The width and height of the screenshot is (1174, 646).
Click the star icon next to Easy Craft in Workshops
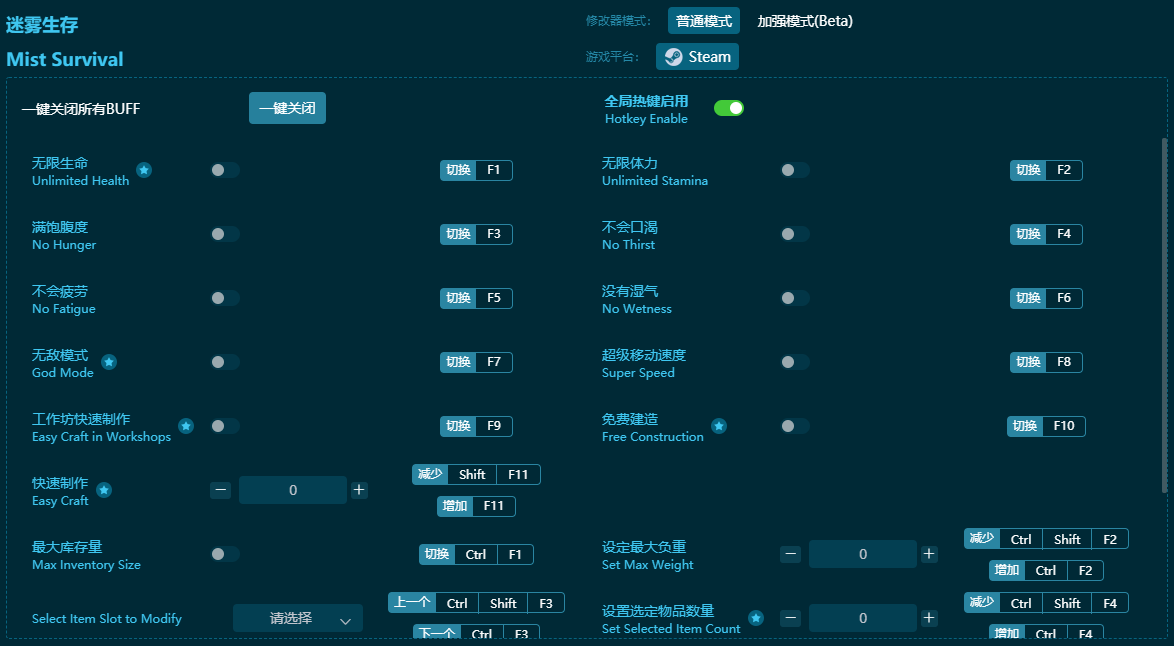pos(186,426)
